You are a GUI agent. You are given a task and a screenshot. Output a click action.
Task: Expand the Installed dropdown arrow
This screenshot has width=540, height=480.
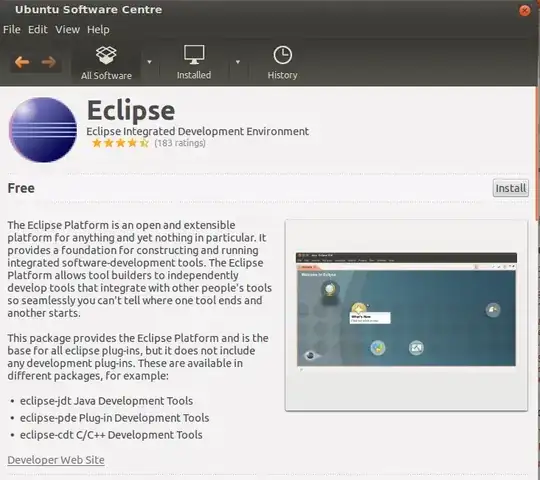click(x=238, y=62)
